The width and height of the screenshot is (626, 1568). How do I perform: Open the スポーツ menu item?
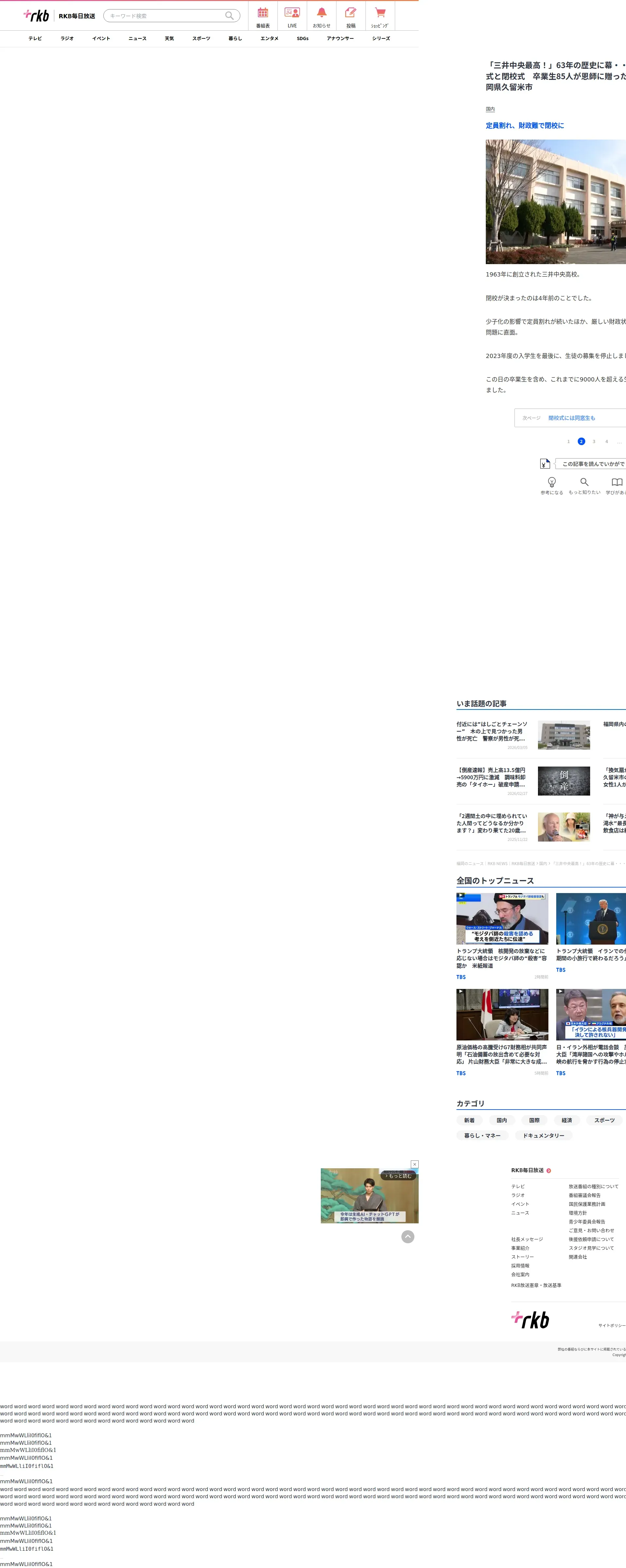201,38
